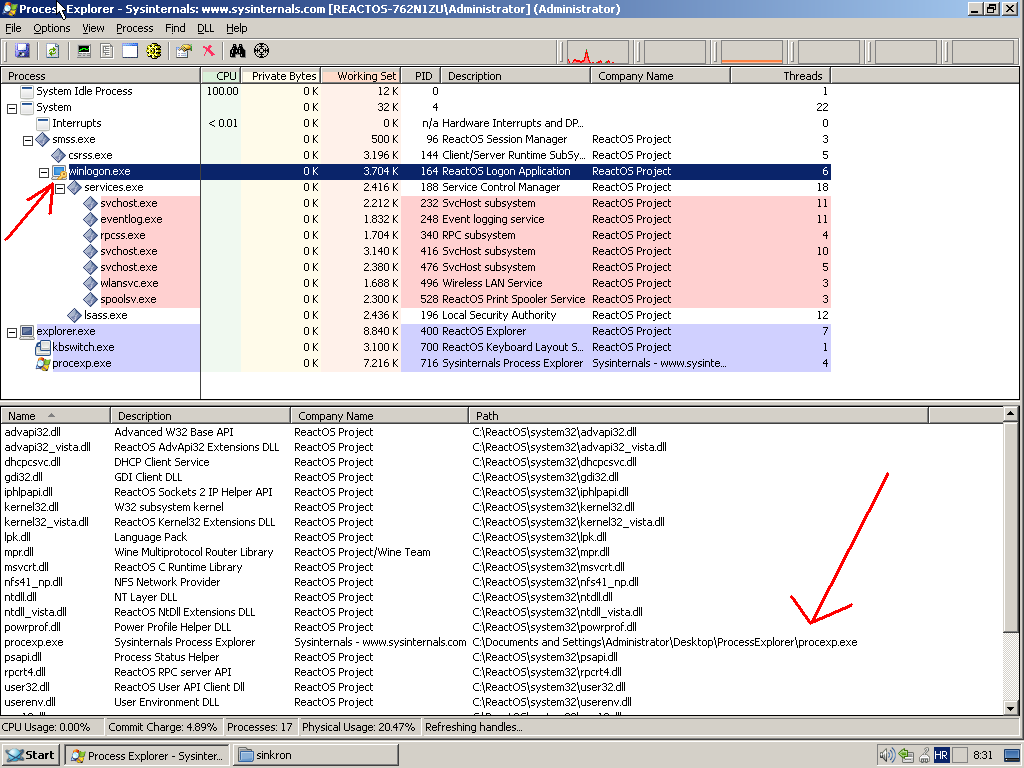Click the smss.exe diamond icon
Screen dimensions: 1024x768
[43, 140]
